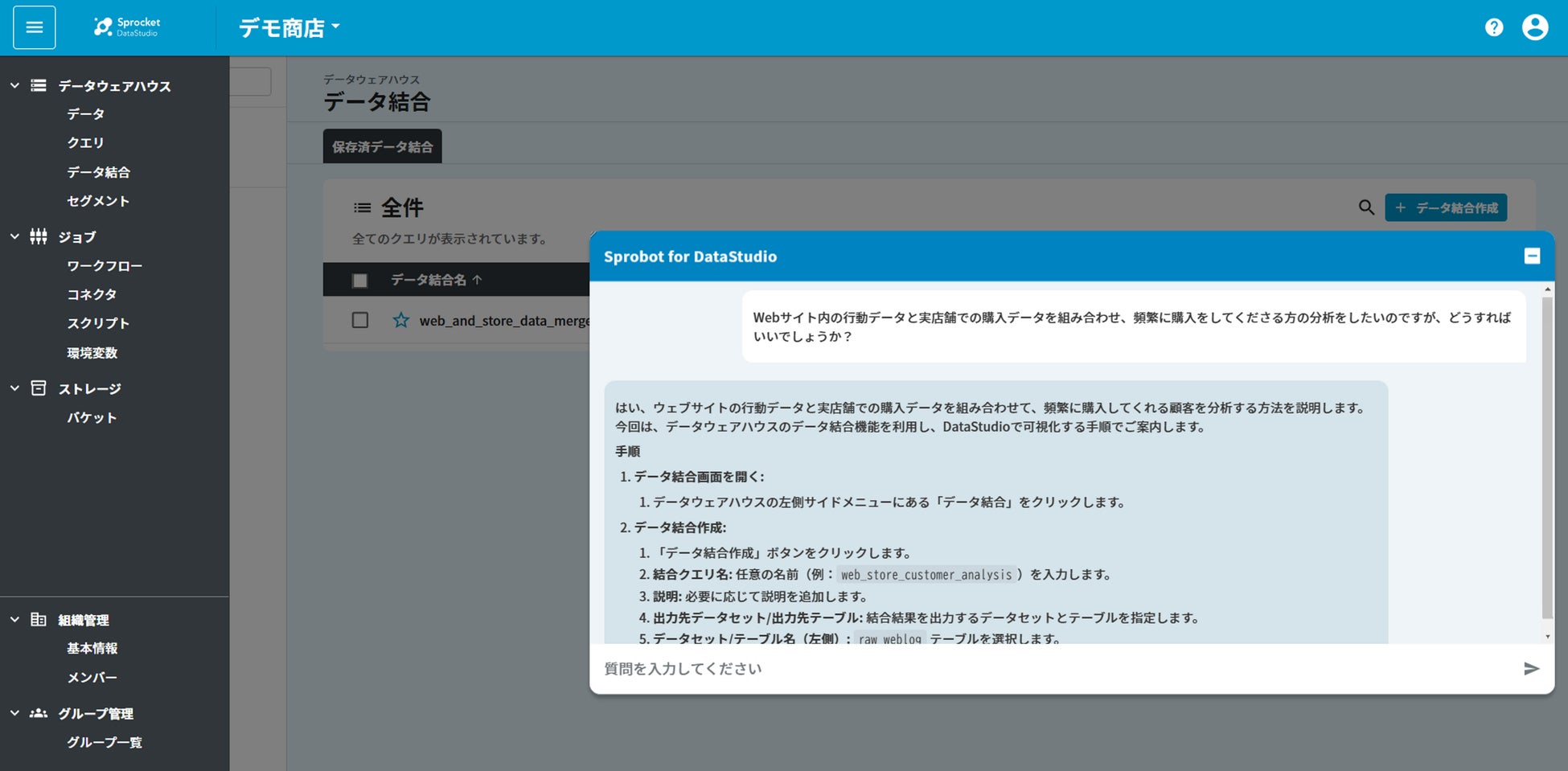Collapse the ストレージ sidebar section
The image size is (1568, 771).
click(x=14, y=388)
